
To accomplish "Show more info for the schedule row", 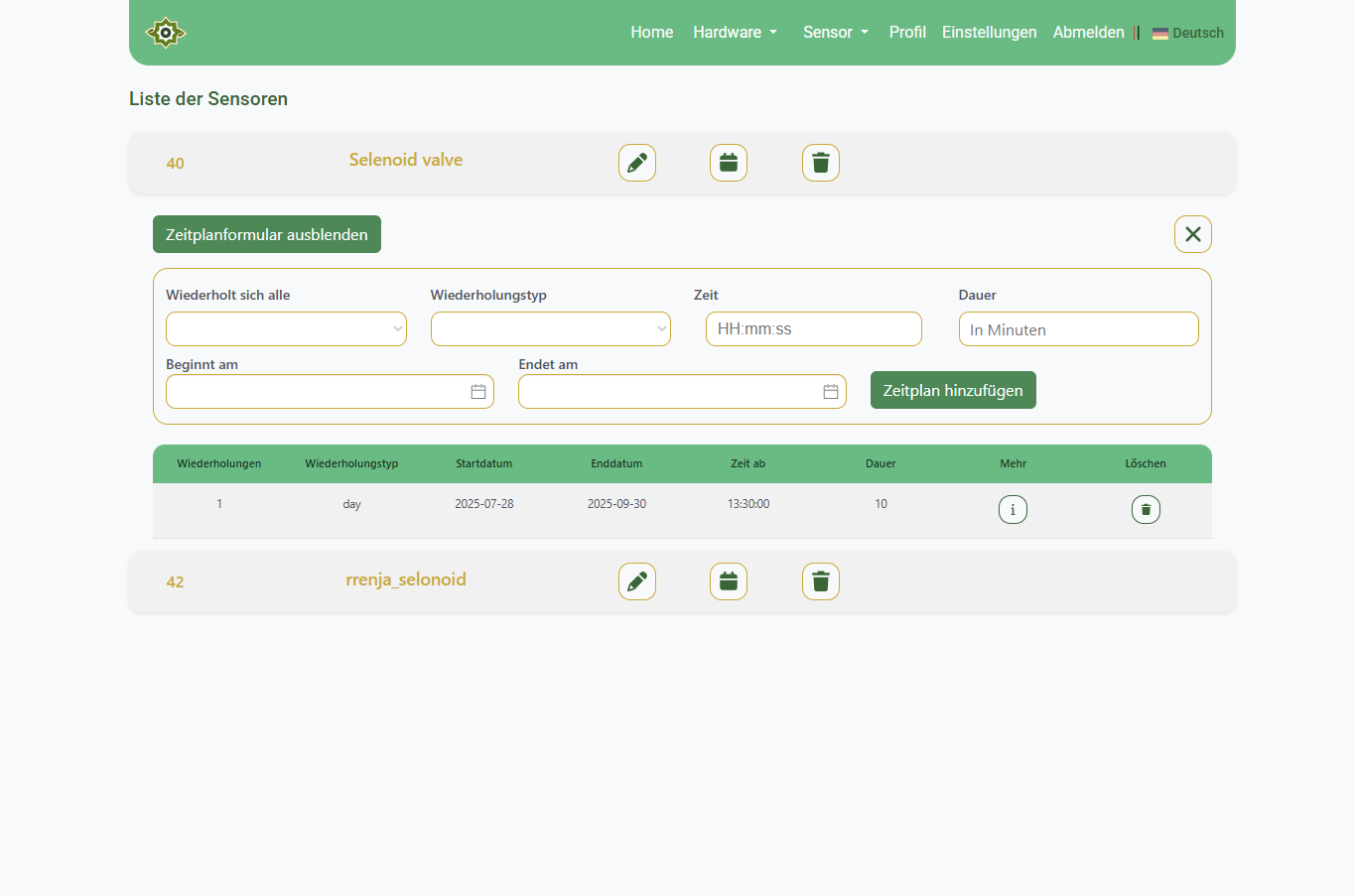I will pyautogui.click(x=1013, y=509).
